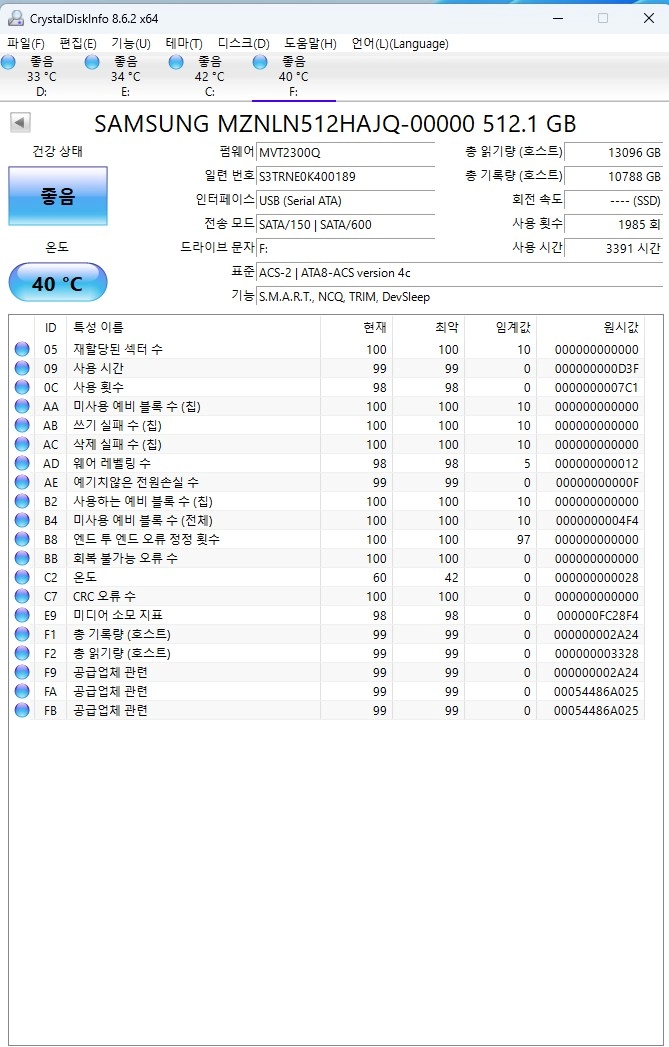
Task: Click the firmware field MVT2300Q
Action: (x=345, y=152)
